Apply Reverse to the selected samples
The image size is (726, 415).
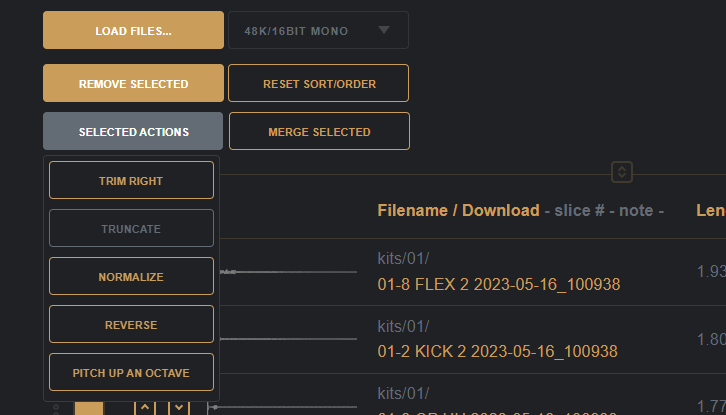pyautogui.click(x=131, y=325)
